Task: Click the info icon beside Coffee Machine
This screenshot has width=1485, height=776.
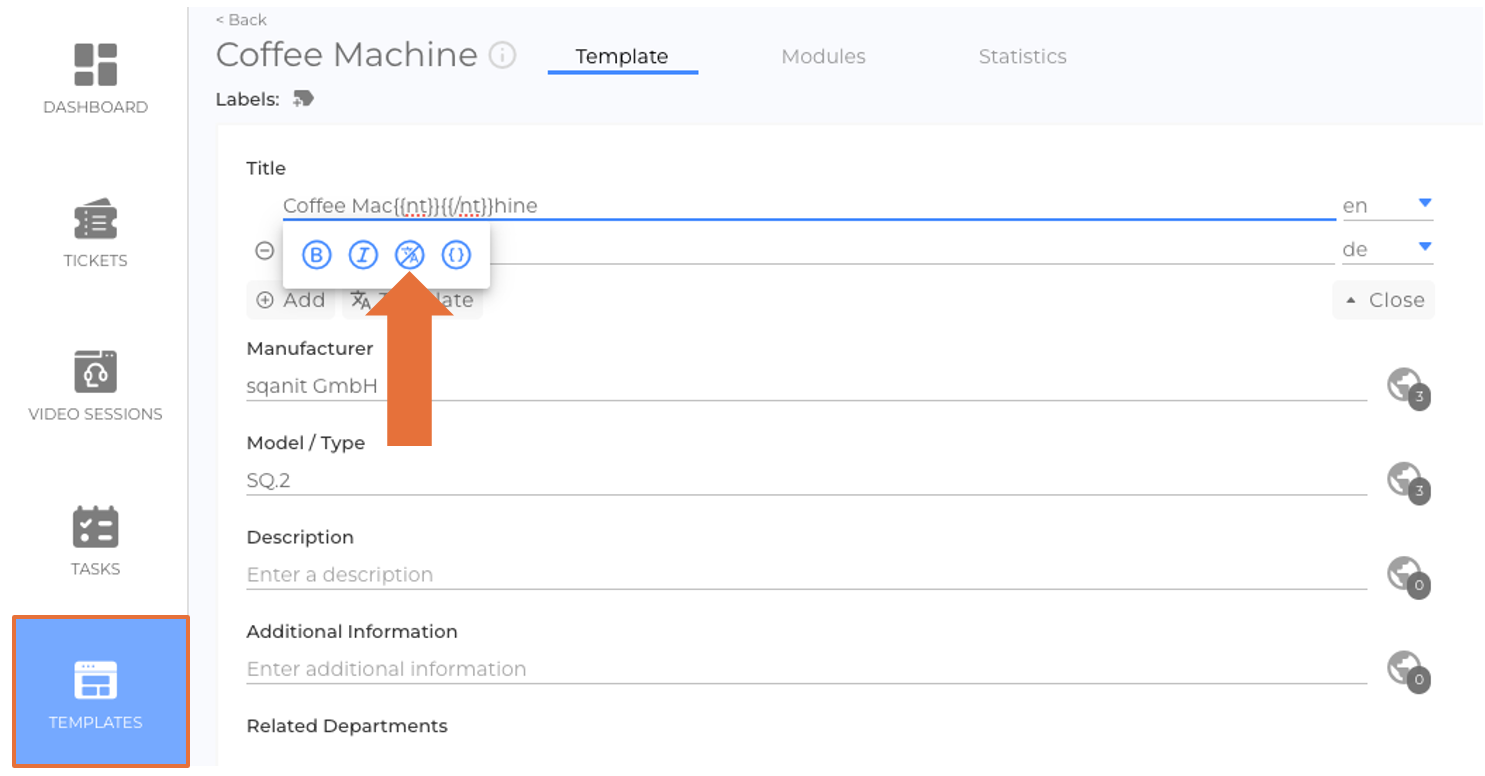Action: (502, 55)
